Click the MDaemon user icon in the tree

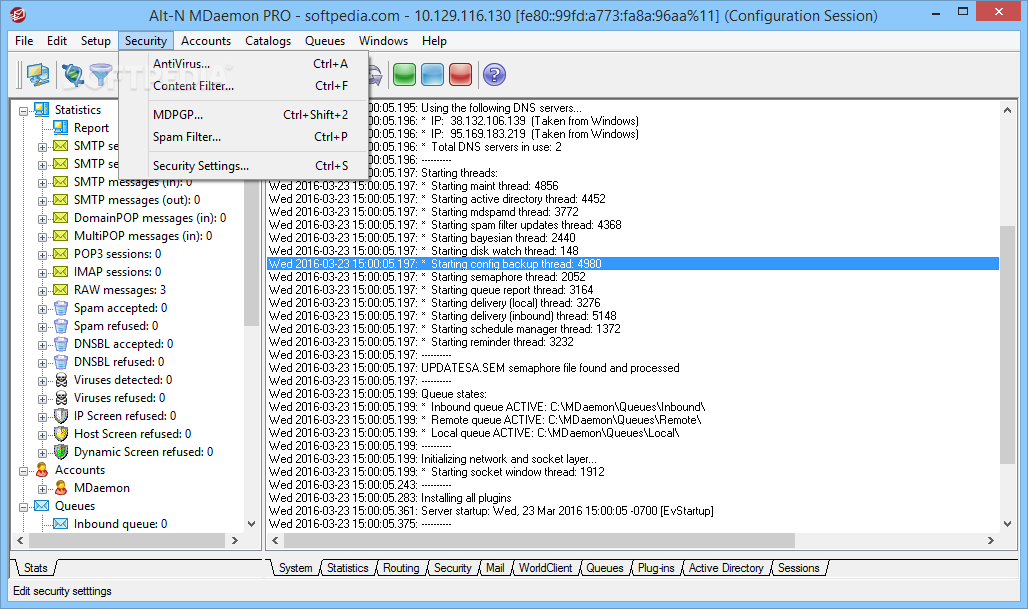click(61, 488)
